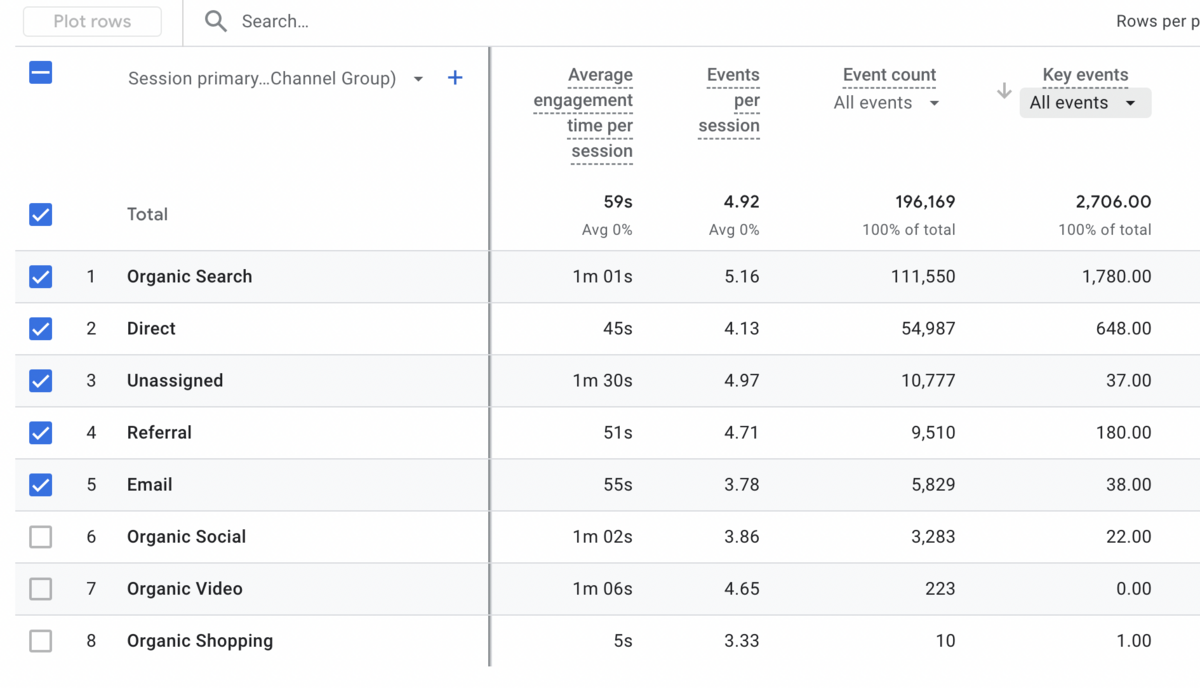Click the Plot rows button
Viewport: 1200px width, 688px height.
coord(92,21)
